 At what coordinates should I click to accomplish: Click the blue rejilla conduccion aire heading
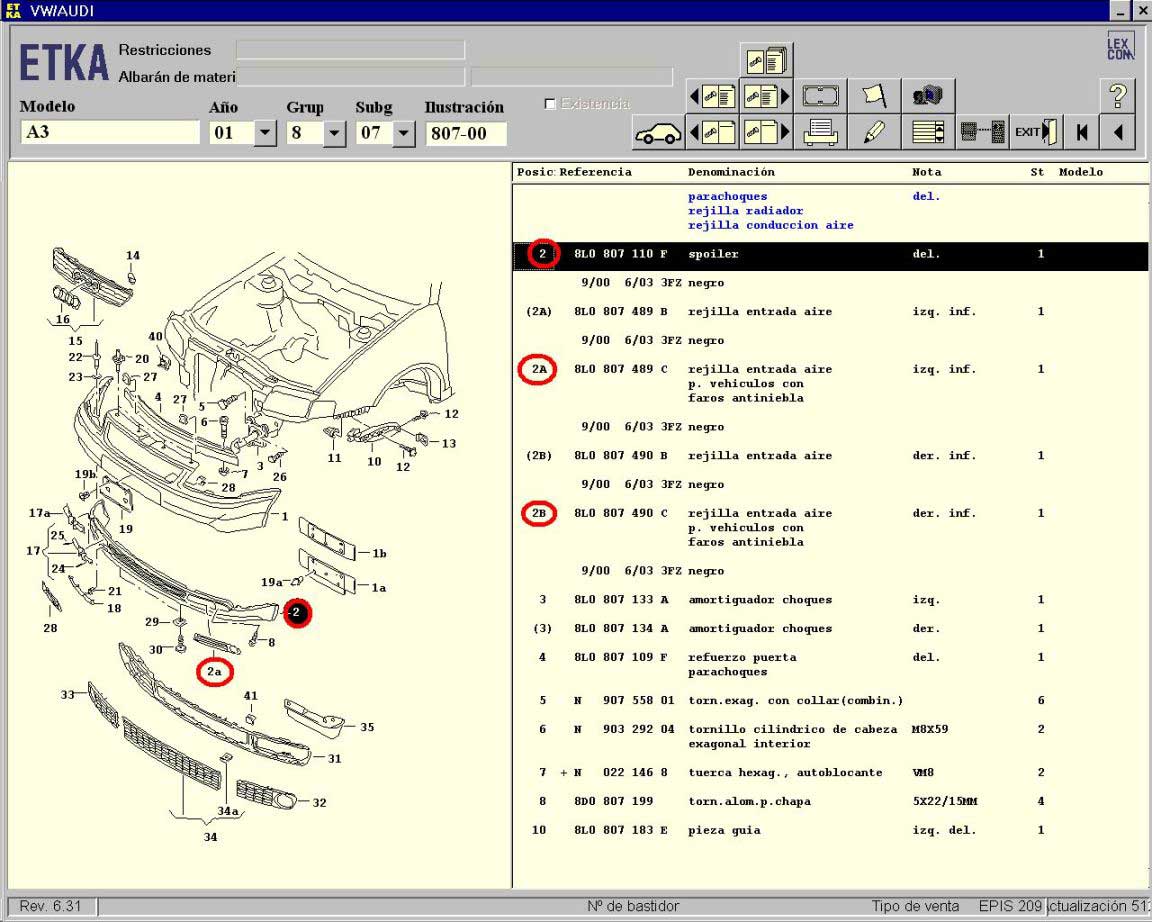(771, 226)
